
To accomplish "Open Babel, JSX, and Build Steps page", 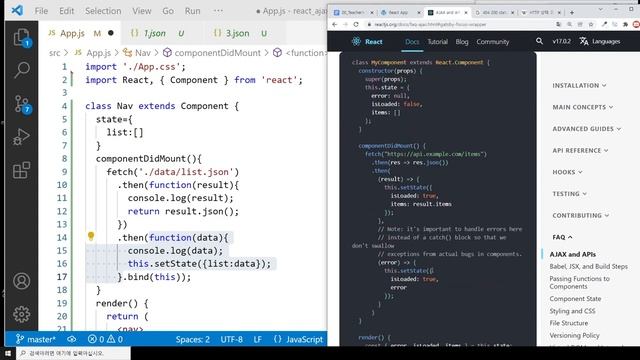I will point(588,266).
